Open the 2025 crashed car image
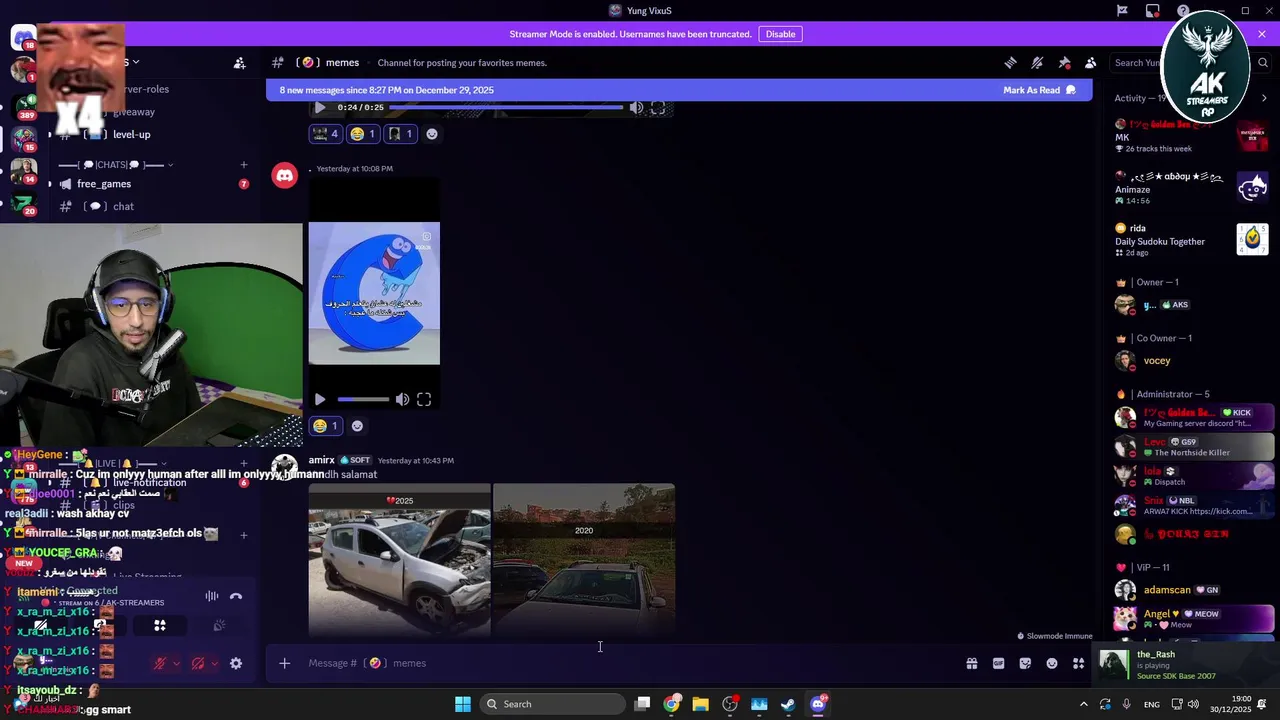Screen dimensions: 1280x720 point(399,560)
